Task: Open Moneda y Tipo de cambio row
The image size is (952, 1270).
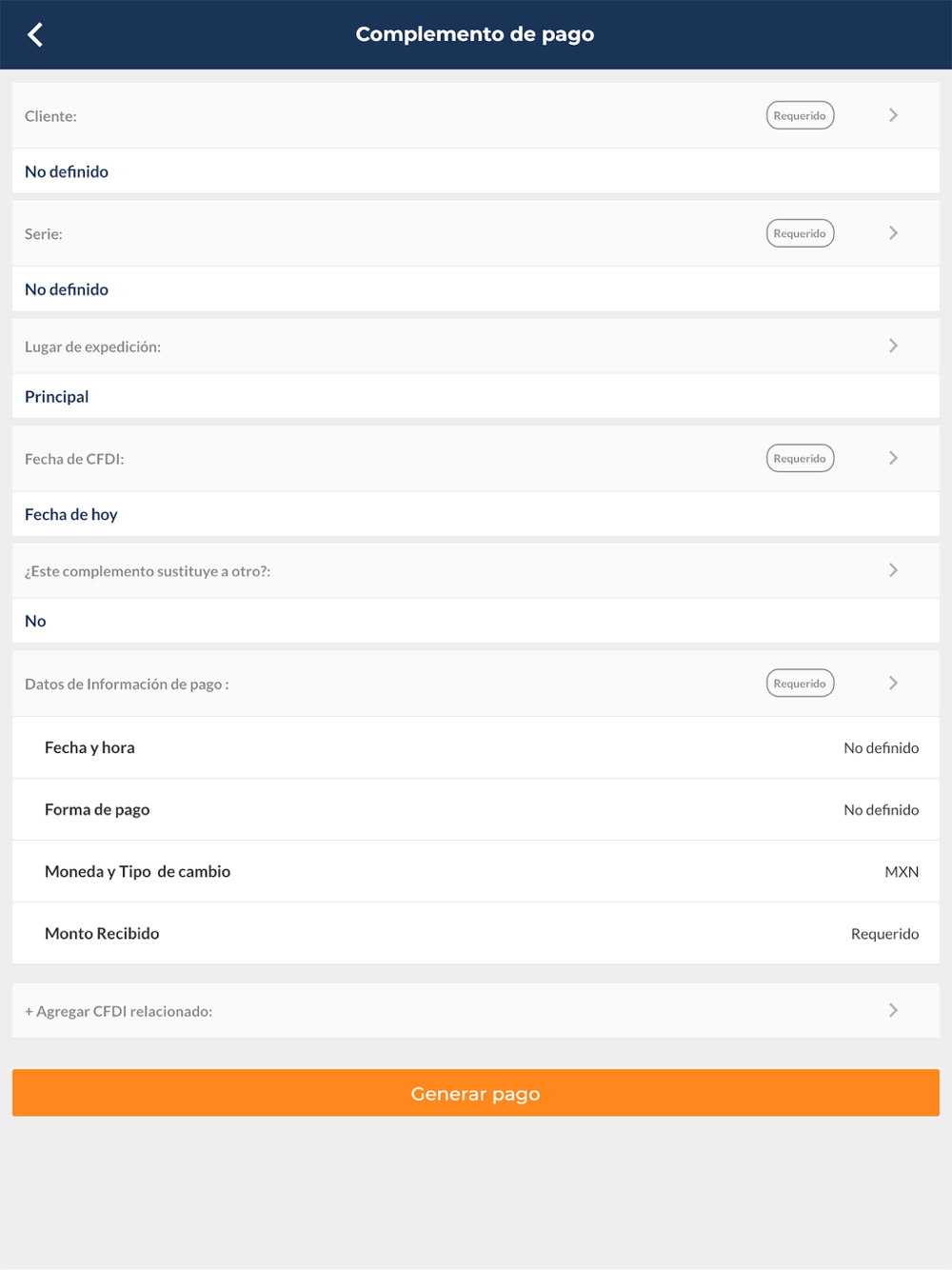Action: point(476,871)
